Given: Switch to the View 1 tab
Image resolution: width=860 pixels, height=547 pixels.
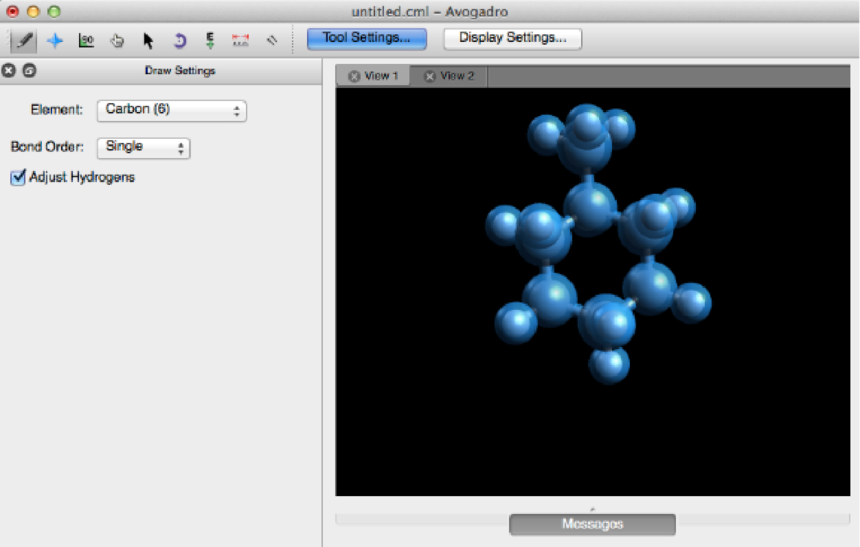Looking at the screenshot, I should click(x=380, y=76).
